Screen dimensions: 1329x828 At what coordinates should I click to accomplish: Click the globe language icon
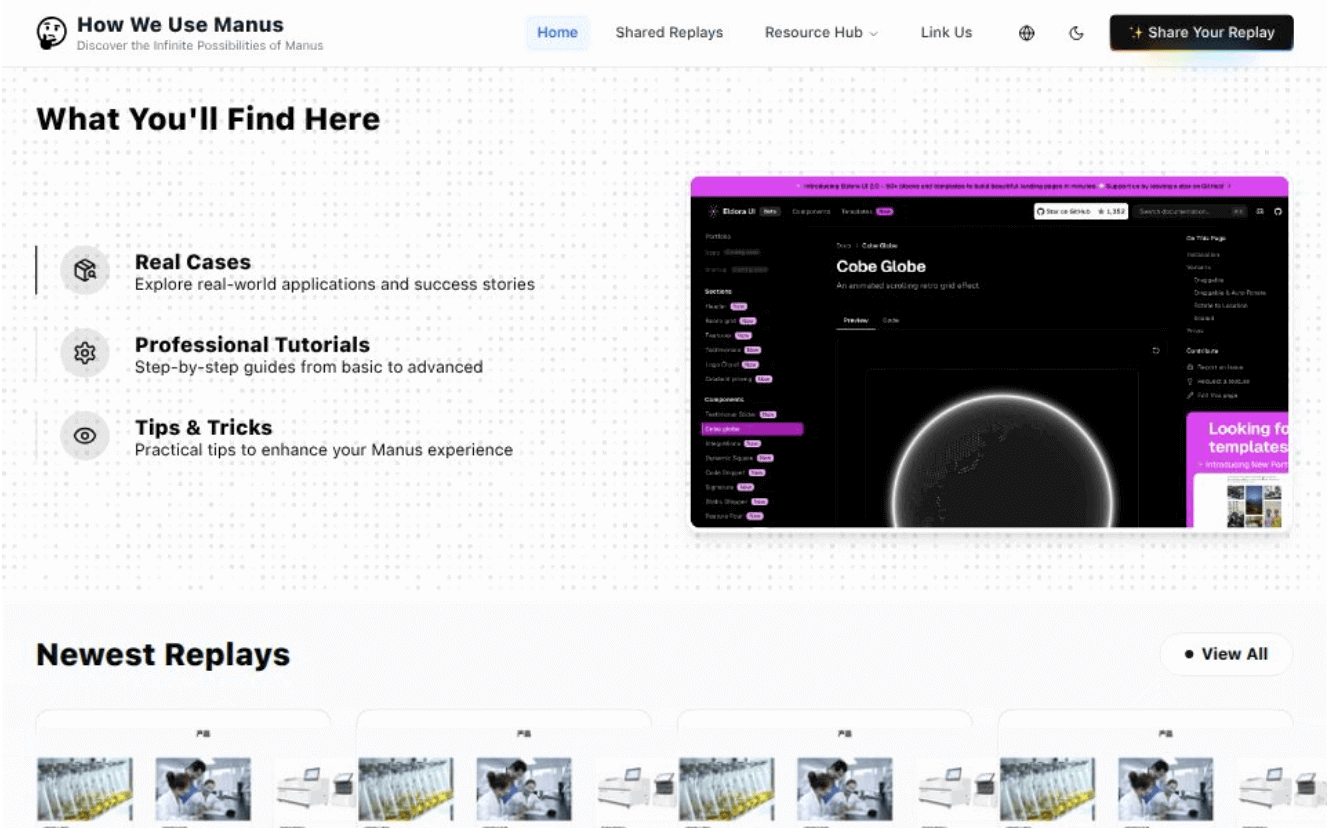pyautogui.click(x=1026, y=33)
